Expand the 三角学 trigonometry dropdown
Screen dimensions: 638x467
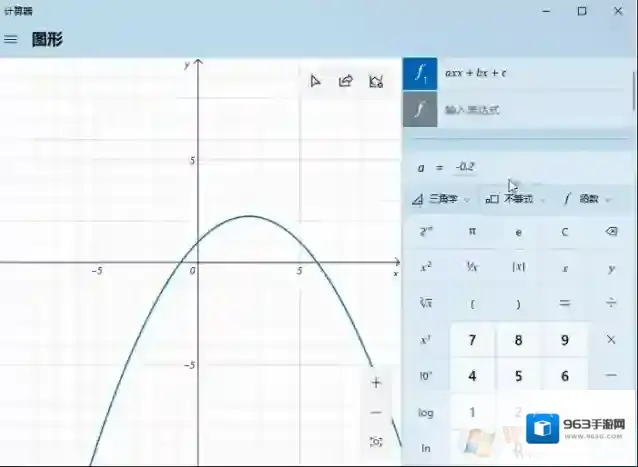point(441,199)
